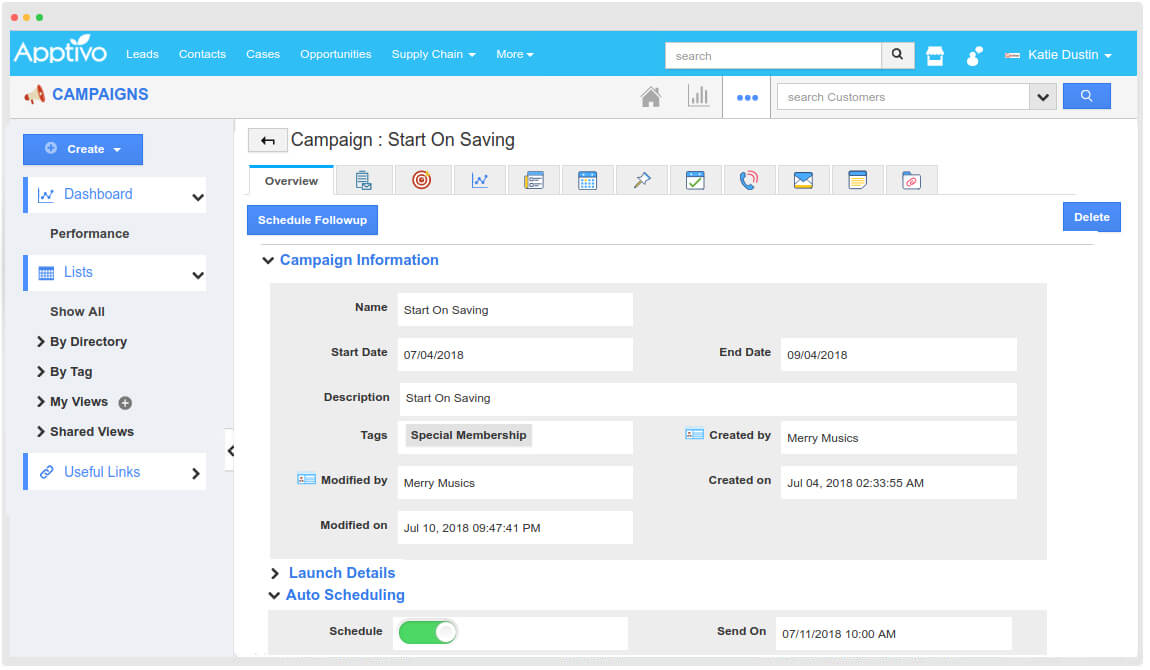Open the documents paperclip tab icon
Screen dimensions: 1150x670
pos(912,179)
